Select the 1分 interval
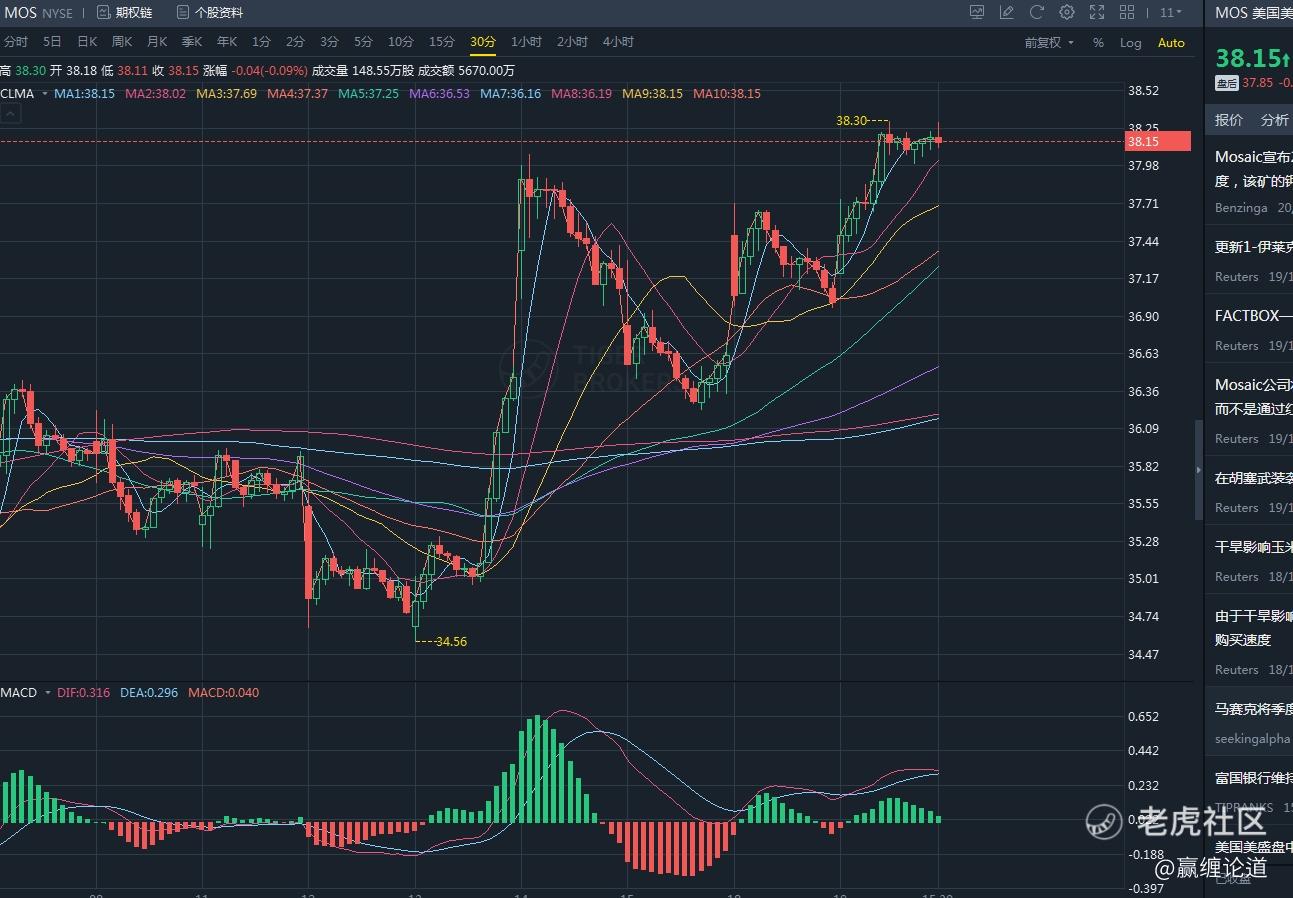Image resolution: width=1293 pixels, height=898 pixels. tap(261, 42)
